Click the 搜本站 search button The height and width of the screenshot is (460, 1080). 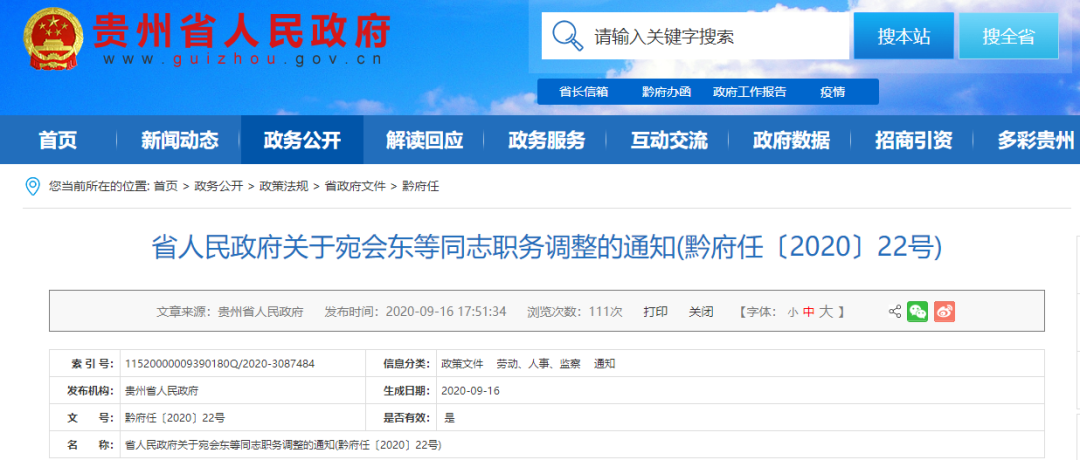(904, 36)
